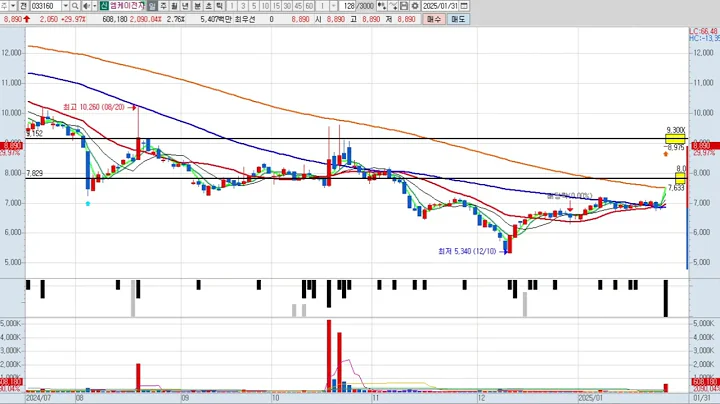The height and width of the screenshot is (404, 720).
Task: Click the LC:66.48 indicator text
Action: [x=703, y=31]
